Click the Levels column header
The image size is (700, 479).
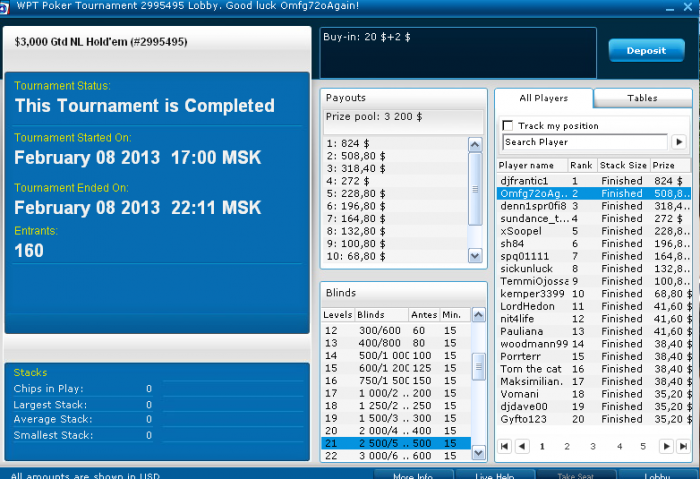pyautogui.click(x=338, y=315)
